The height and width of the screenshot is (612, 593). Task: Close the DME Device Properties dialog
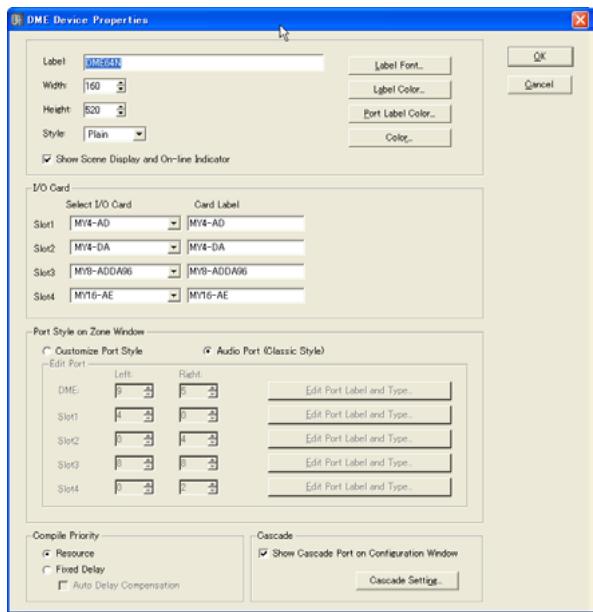click(x=580, y=20)
